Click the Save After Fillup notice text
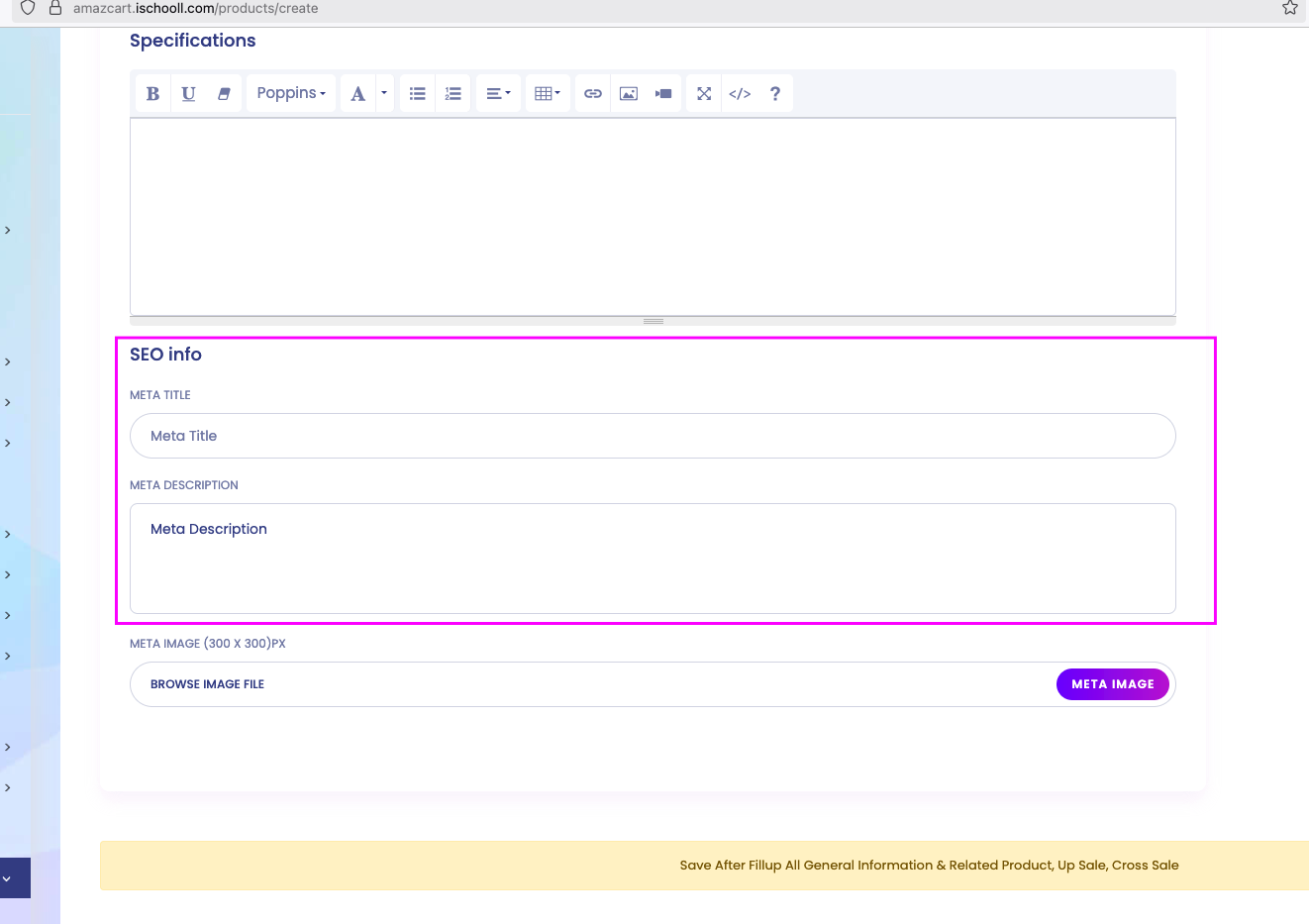The height and width of the screenshot is (924, 1309). pos(929,866)
